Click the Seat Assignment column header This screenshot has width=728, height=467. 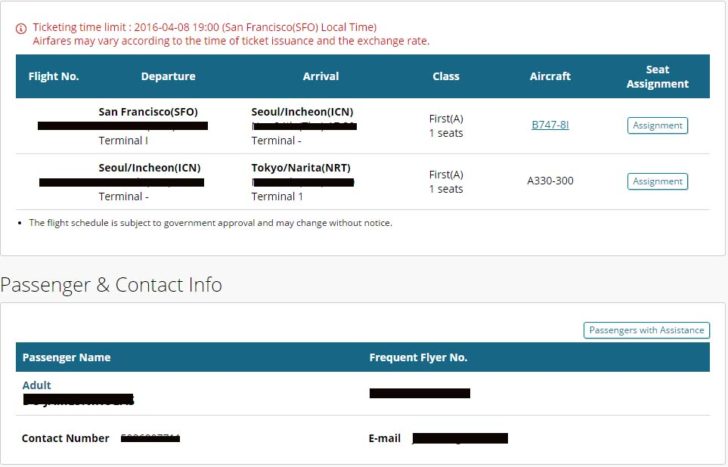[x=657, y=77]
